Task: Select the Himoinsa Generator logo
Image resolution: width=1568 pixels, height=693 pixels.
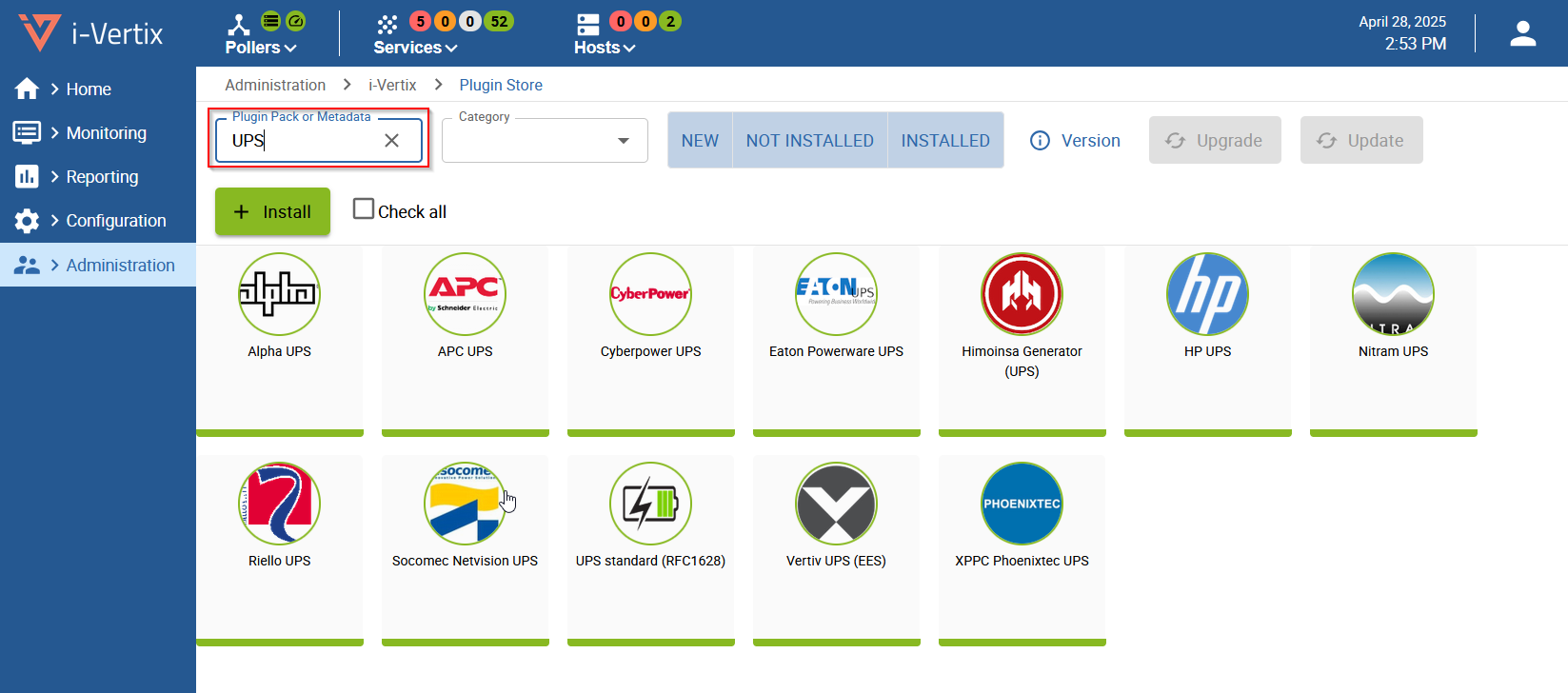Action: (1022, 294)
